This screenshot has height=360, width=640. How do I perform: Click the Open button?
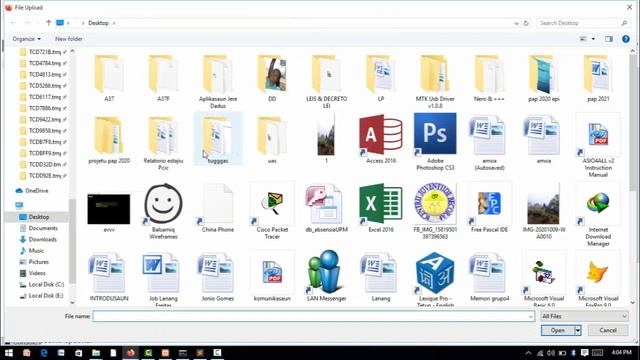(558, 330)
